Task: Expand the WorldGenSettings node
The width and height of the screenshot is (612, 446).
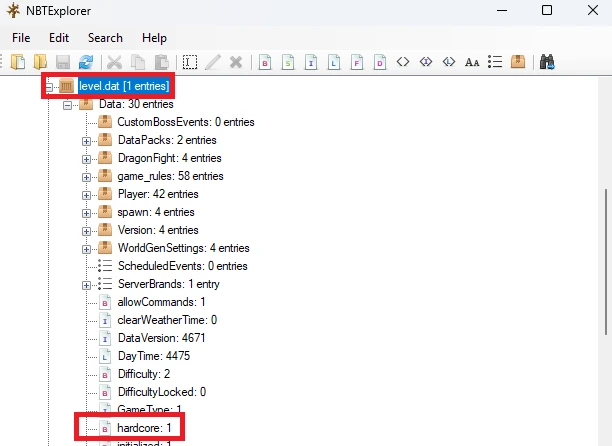Action: pos(86,249)
